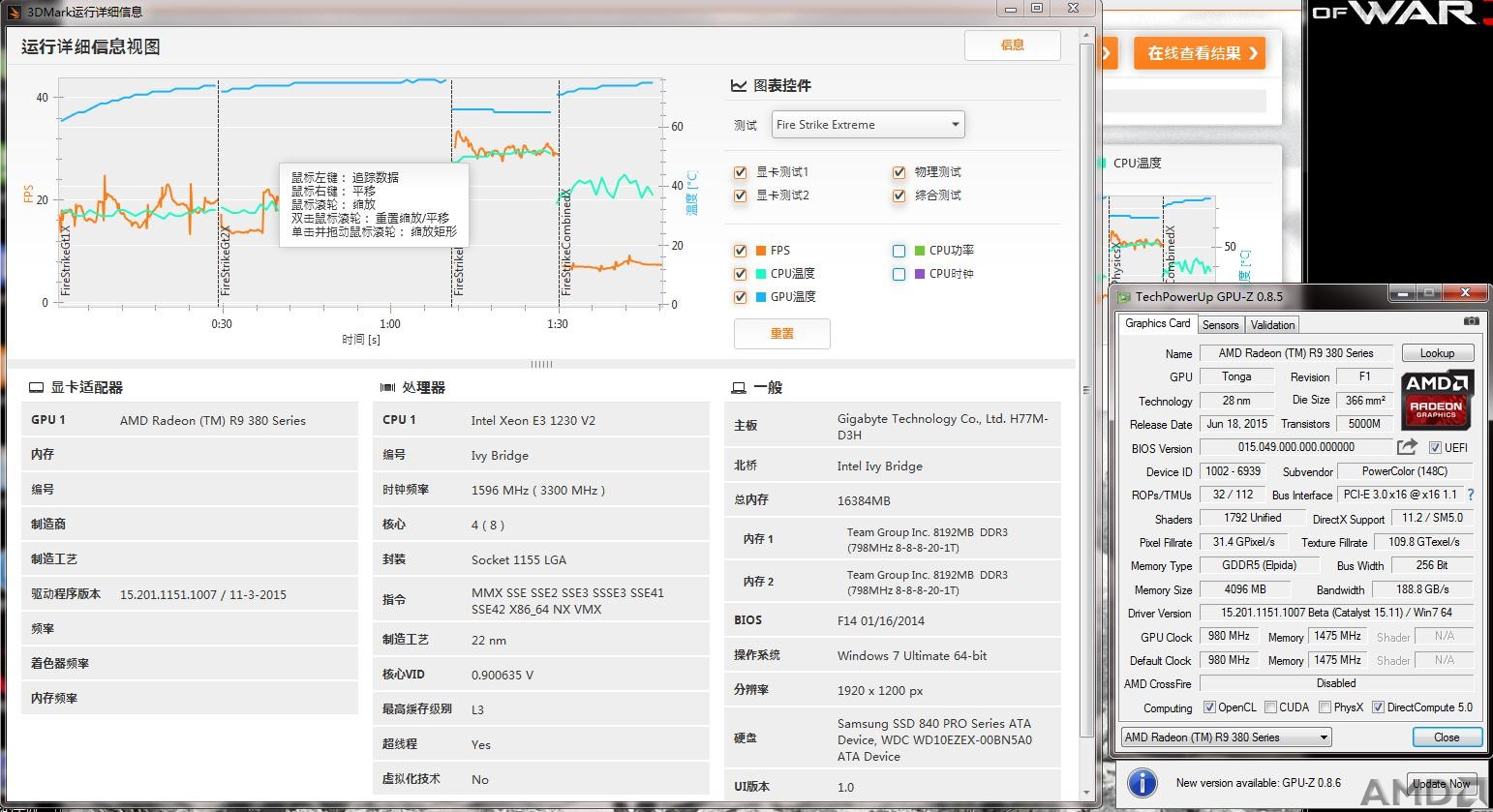Toggle combined test (综合测试) checkbox
Image resolution: width=1493 pixels, height=812 pixels.
coord(899,195)
